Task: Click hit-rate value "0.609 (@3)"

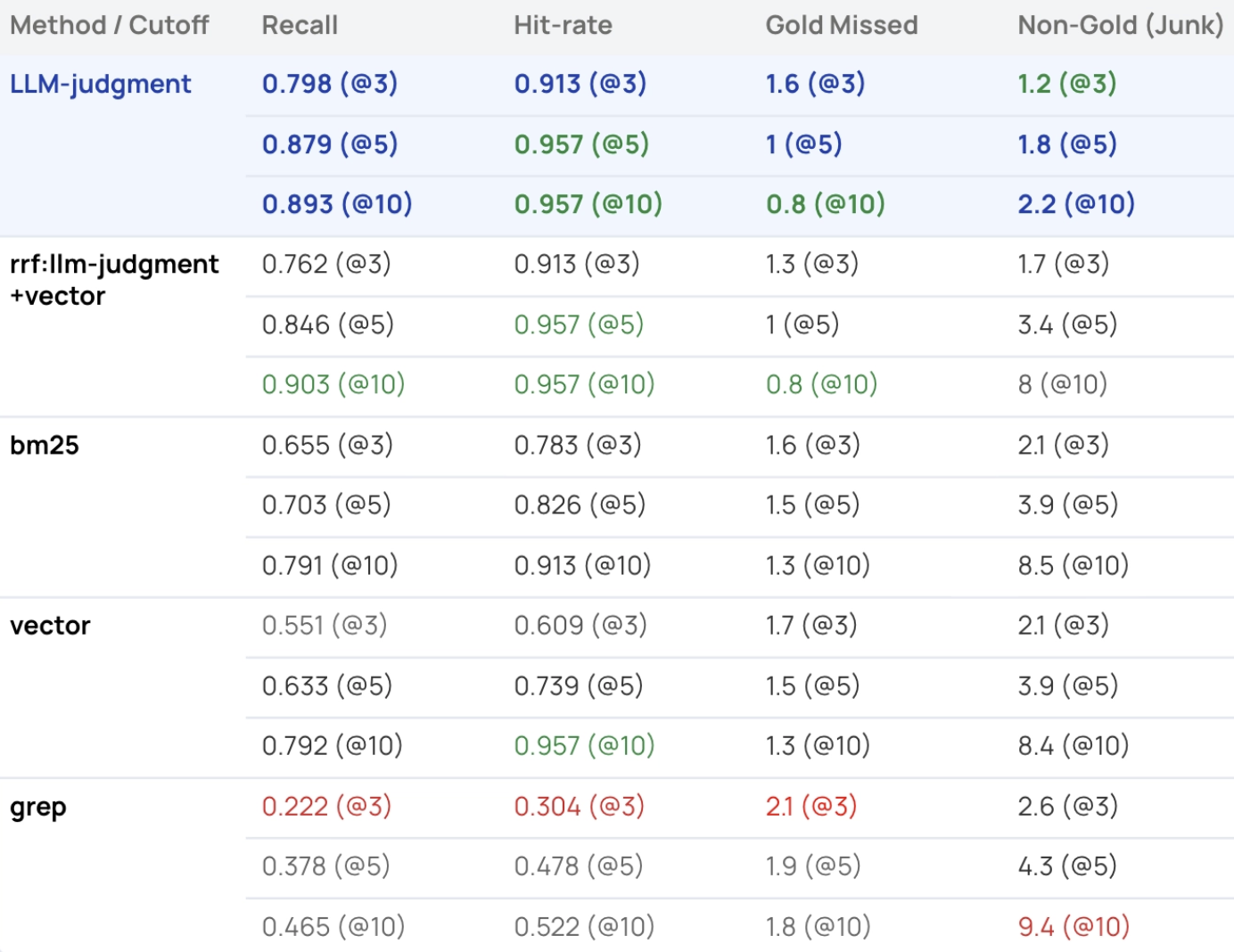Action: click(x=580, y=625)
